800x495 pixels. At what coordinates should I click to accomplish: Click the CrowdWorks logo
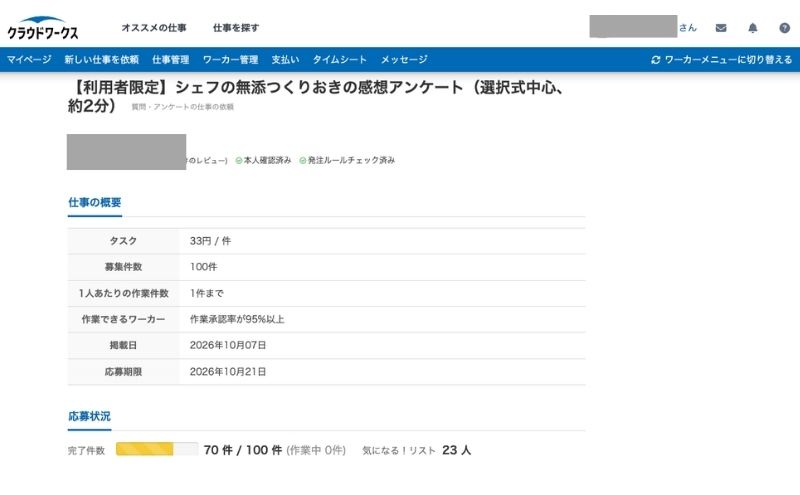click(43, 28)
